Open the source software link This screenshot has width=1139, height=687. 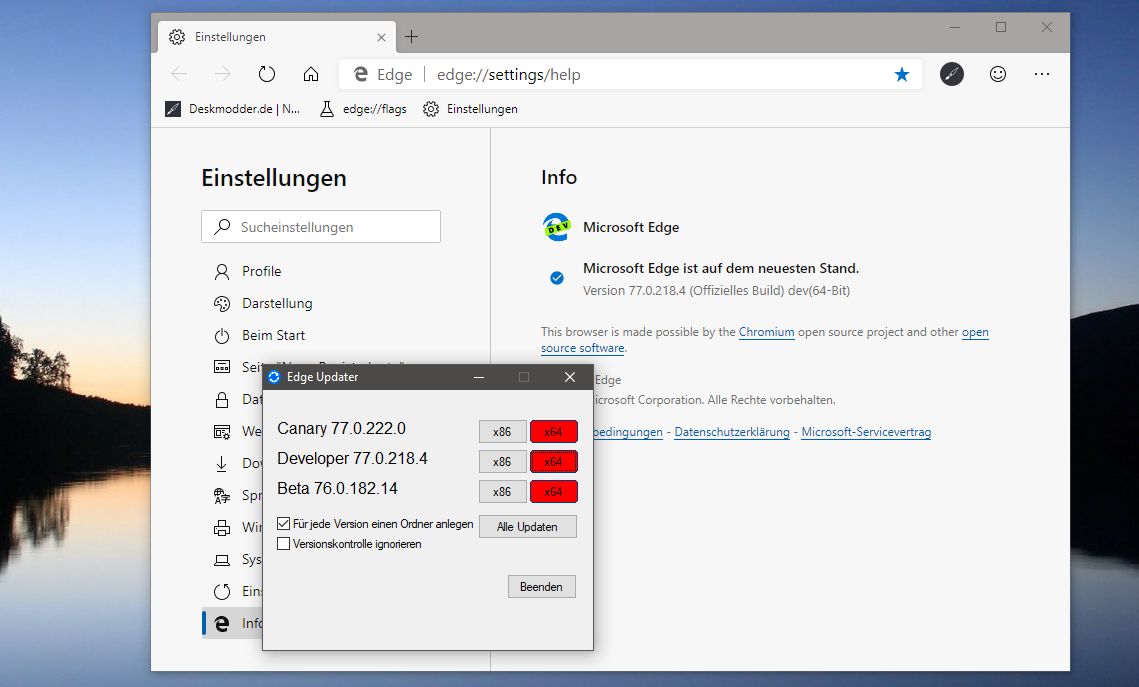[x=583, y=348]
